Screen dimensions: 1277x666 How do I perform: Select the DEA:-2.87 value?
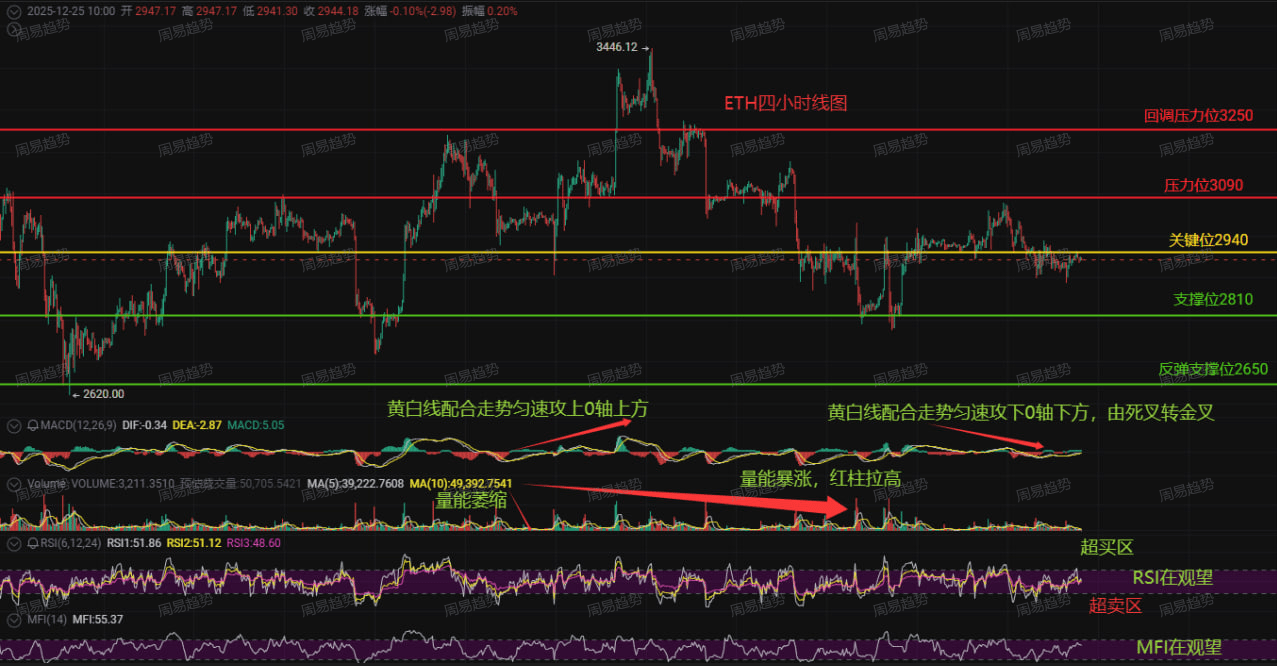197,425
